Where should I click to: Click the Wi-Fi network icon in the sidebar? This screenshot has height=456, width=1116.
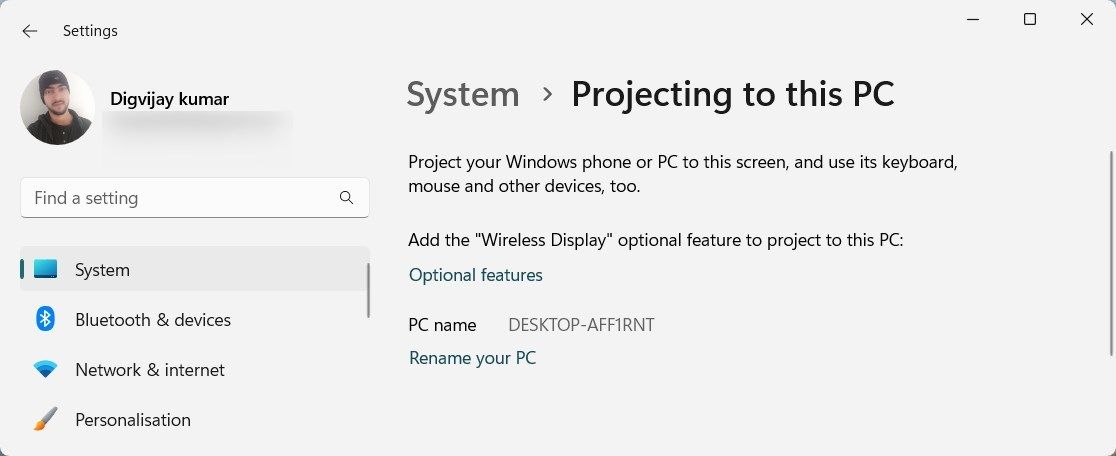pos(46,370)
